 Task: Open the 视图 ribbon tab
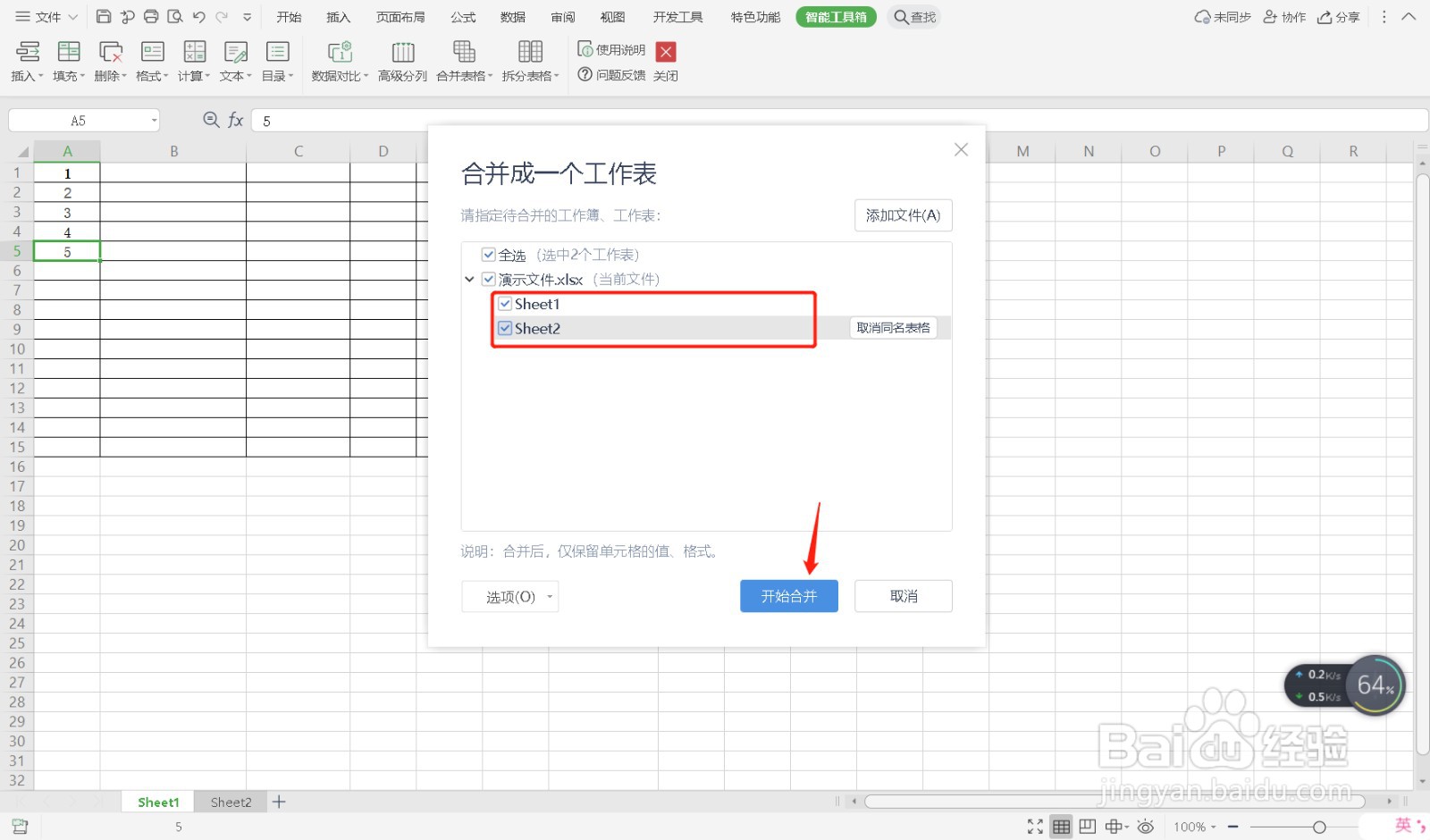[612, 17]
